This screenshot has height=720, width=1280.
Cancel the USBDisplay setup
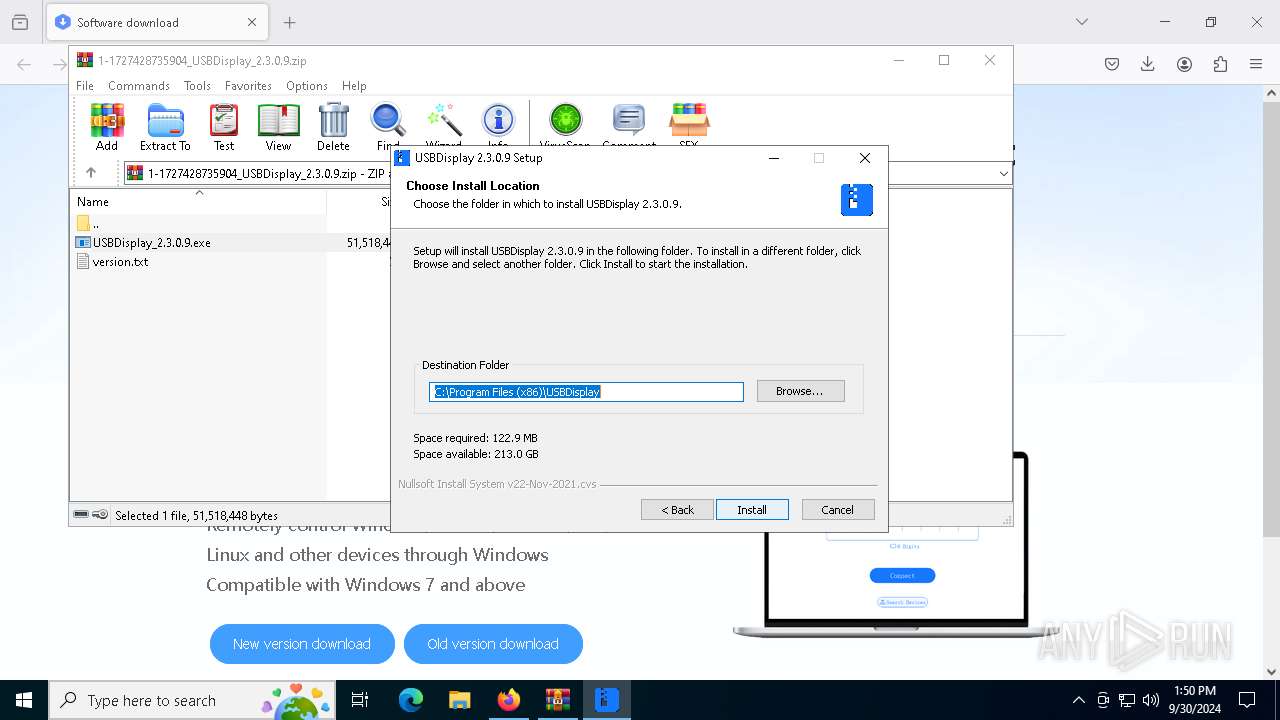click(838, 510)
